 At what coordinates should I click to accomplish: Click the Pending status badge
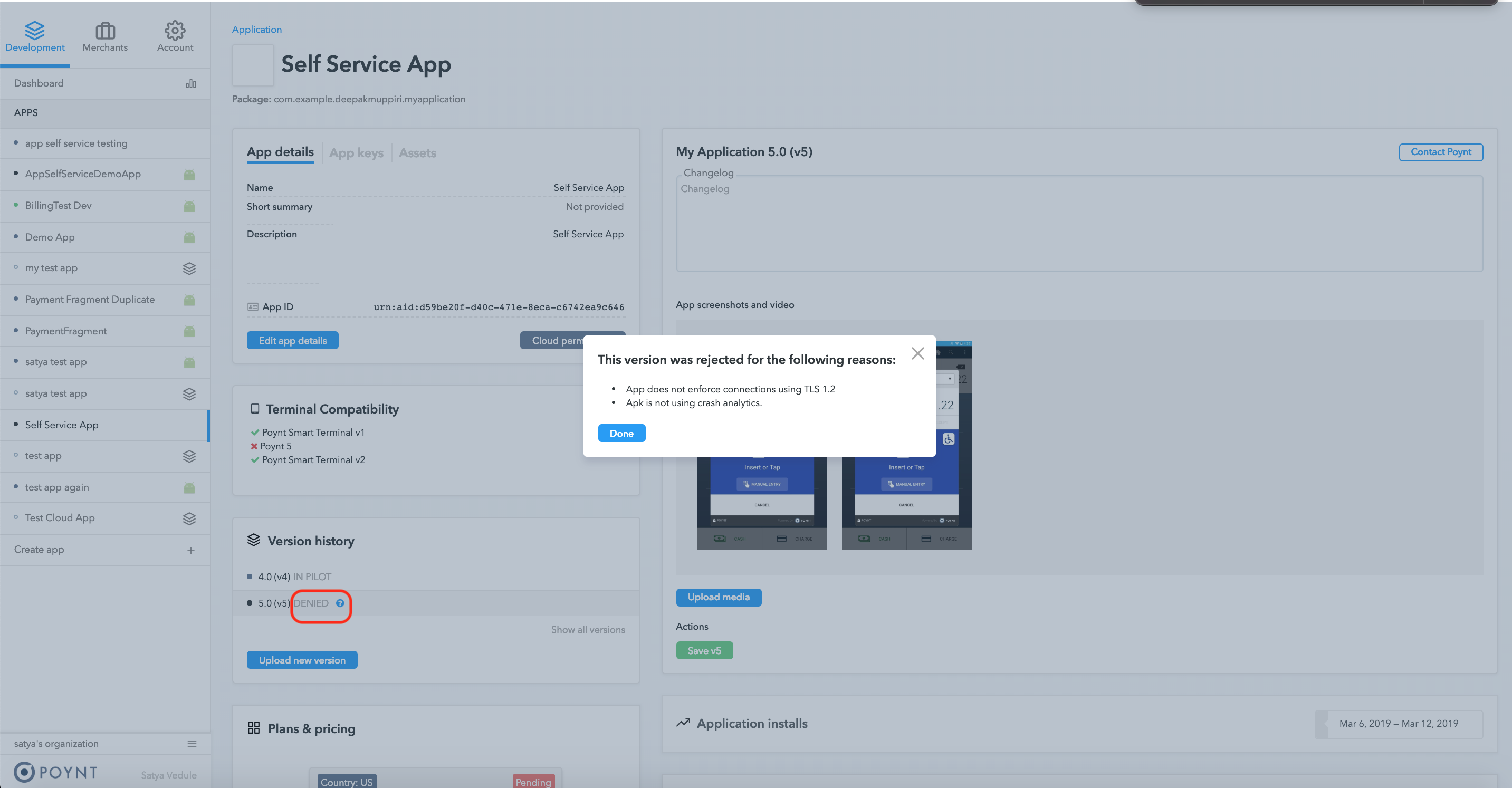tap(533, 782)
